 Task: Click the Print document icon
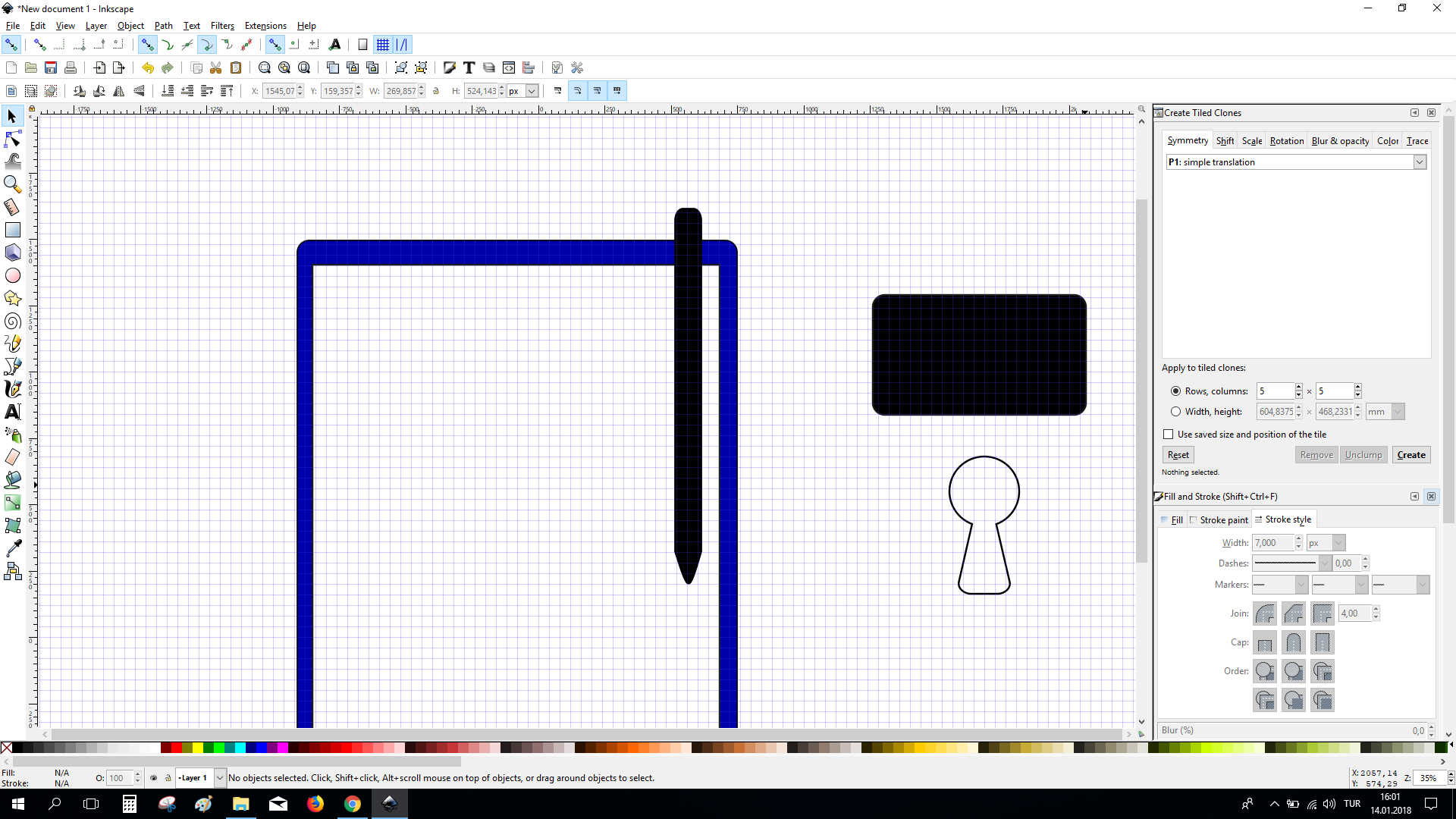point(71,67)
